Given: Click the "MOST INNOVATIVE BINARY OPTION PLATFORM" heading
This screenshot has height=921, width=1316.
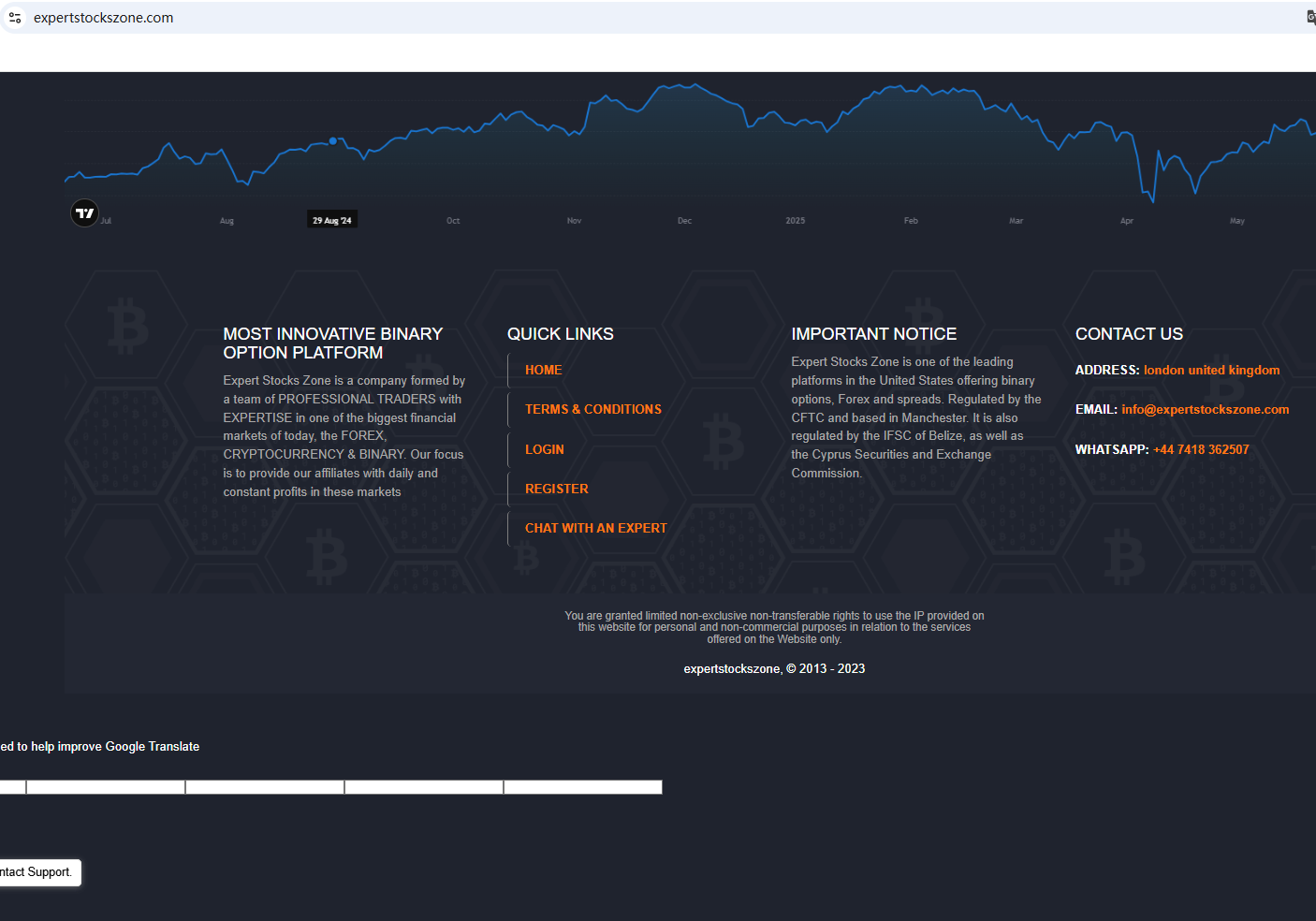Looking at the screenshot, I should tap(333, 344).
